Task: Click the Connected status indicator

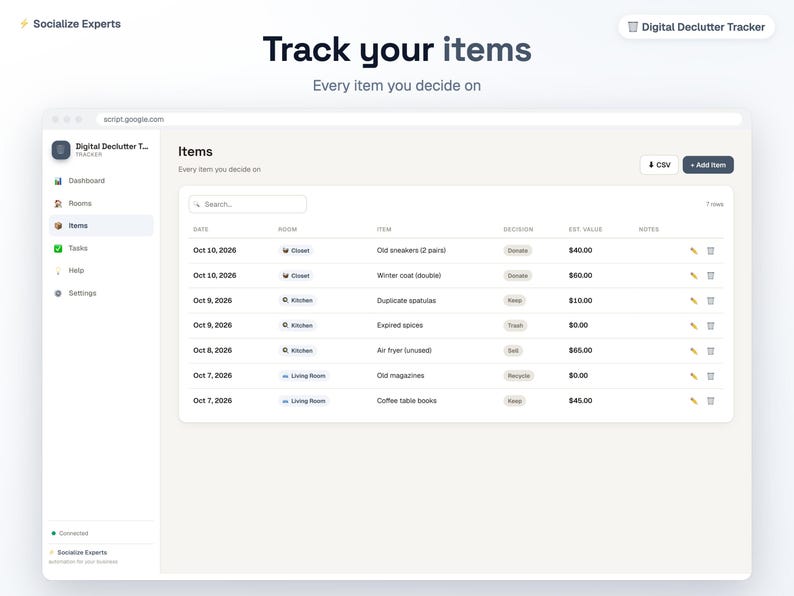Action: (70, 533)
